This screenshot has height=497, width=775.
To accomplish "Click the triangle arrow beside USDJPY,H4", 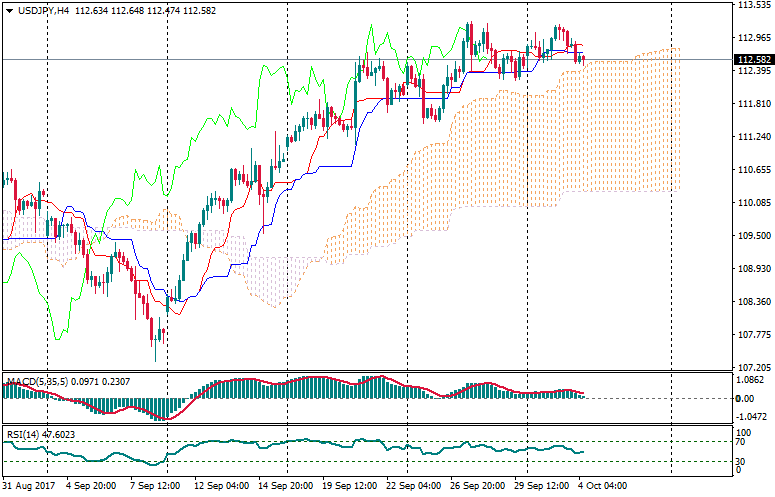I will pos(9,10).
